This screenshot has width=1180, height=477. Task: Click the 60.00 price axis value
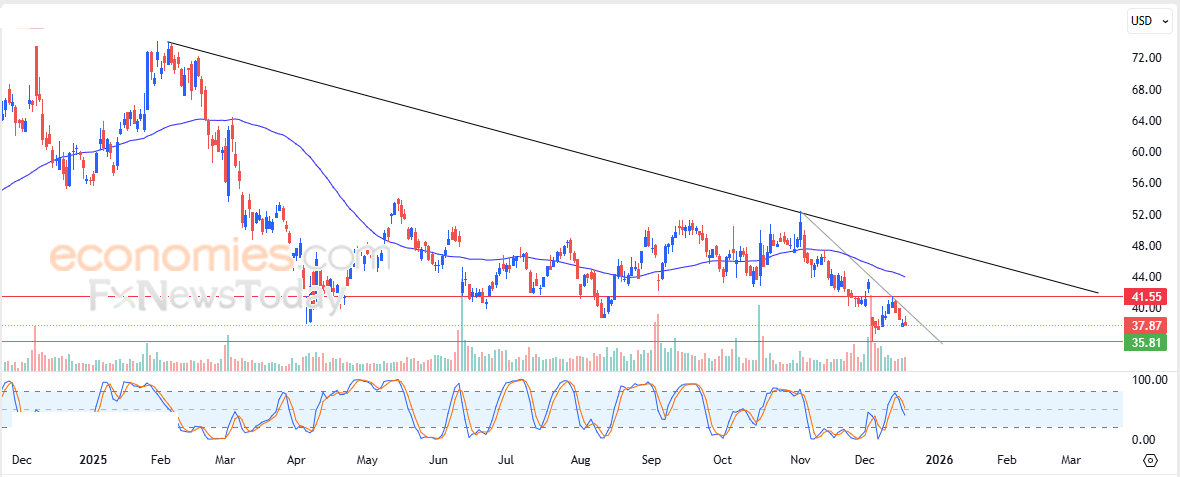coord(1147,151)
